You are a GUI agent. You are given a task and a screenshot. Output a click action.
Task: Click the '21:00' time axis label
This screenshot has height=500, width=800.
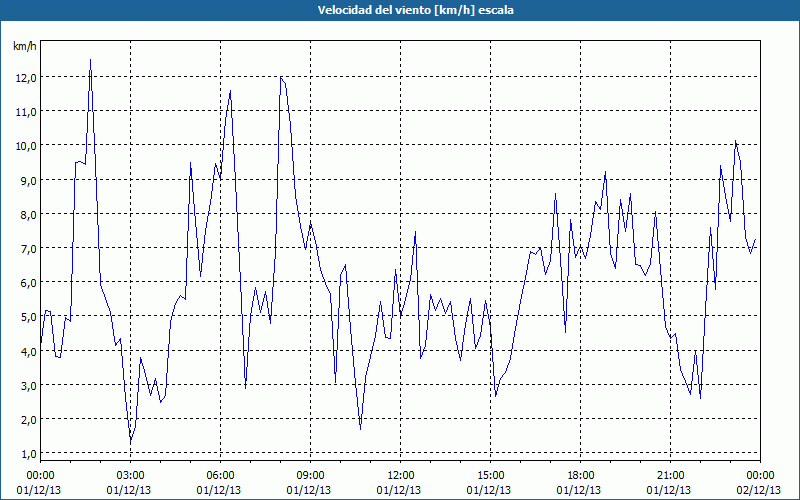pos(670,476)
